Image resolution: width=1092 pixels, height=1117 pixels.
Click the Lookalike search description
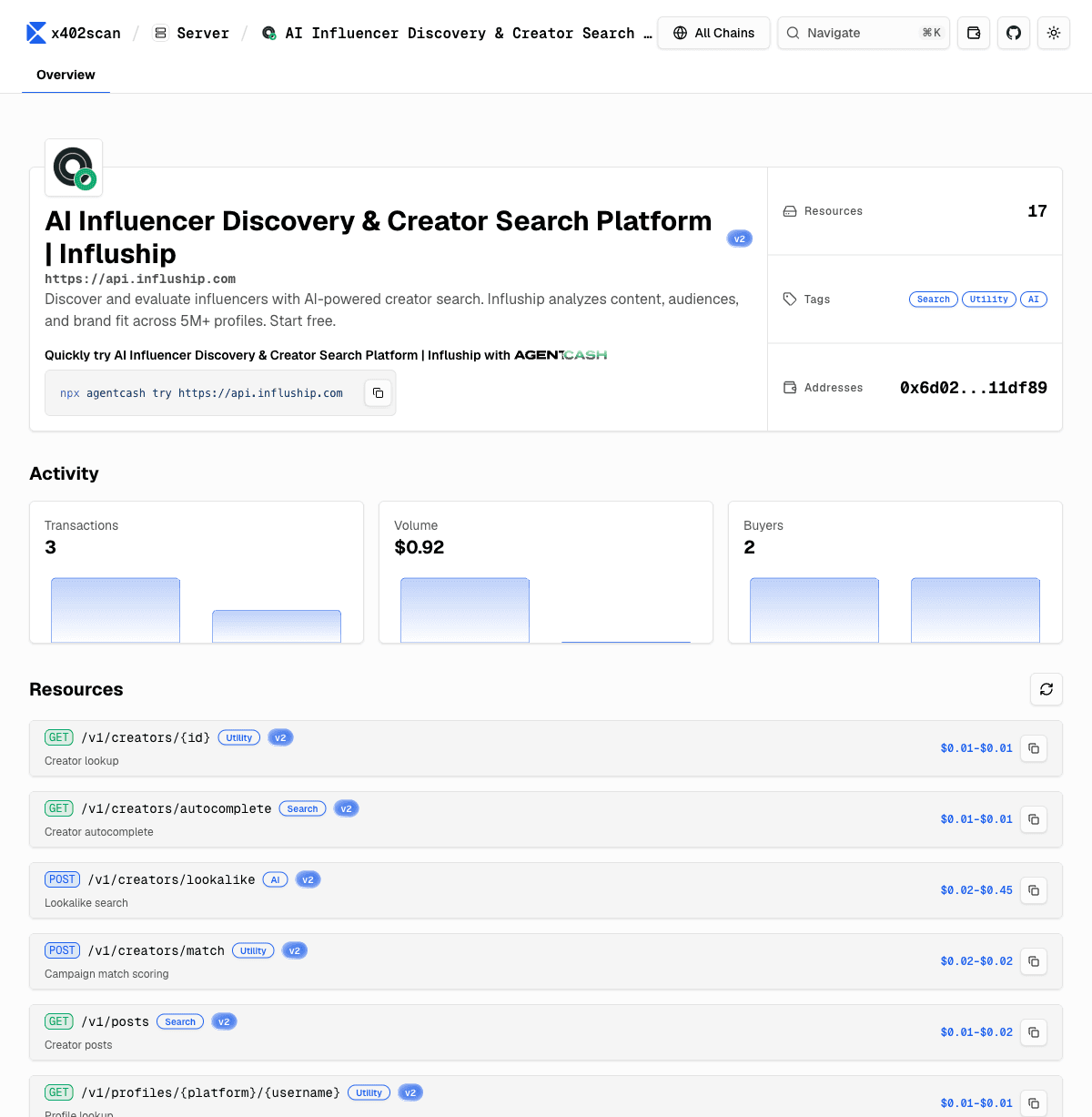click(86, 903)
